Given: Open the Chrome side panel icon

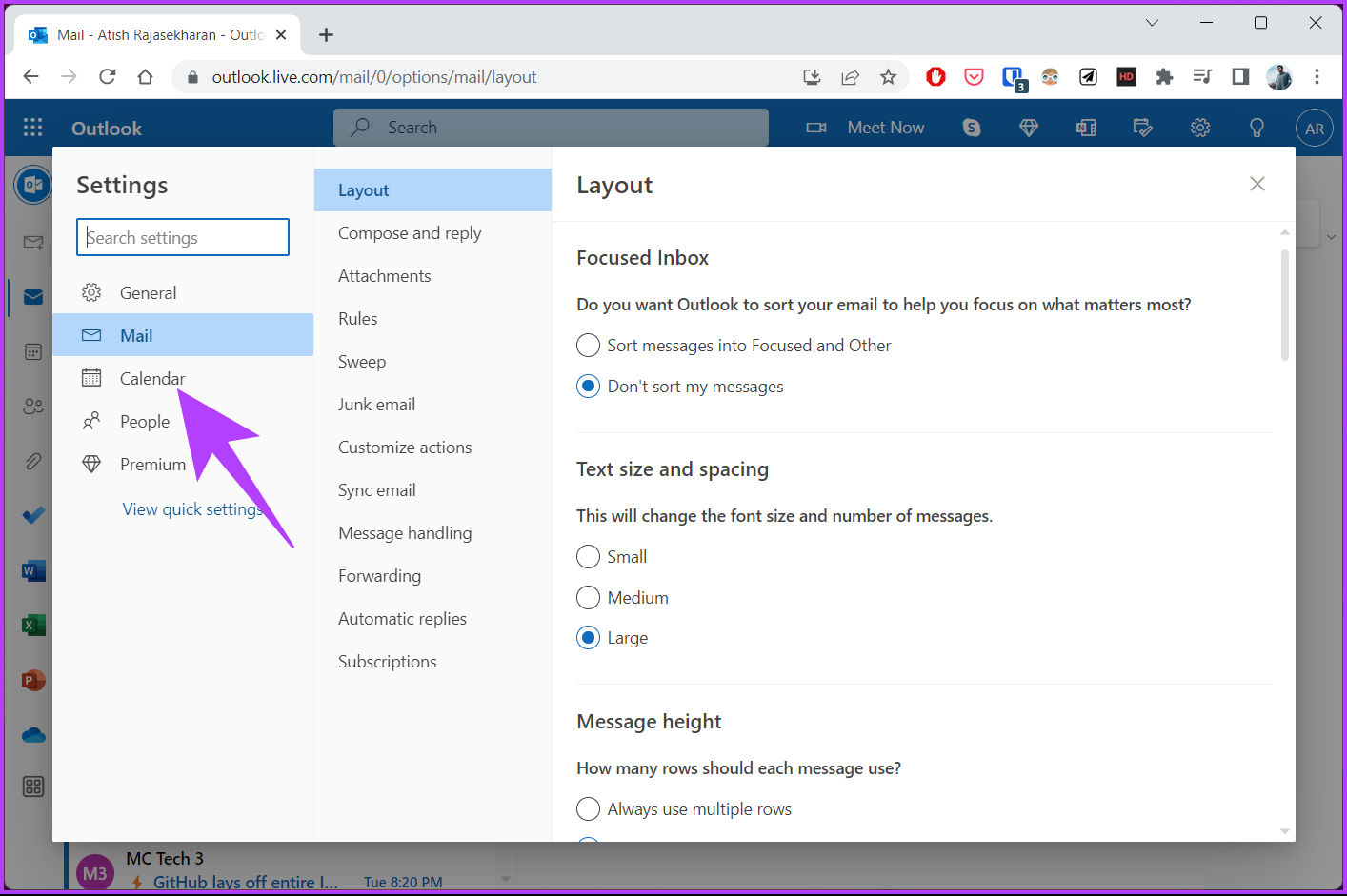Looking at the screenshot, I should click(x=1240, y=76).
